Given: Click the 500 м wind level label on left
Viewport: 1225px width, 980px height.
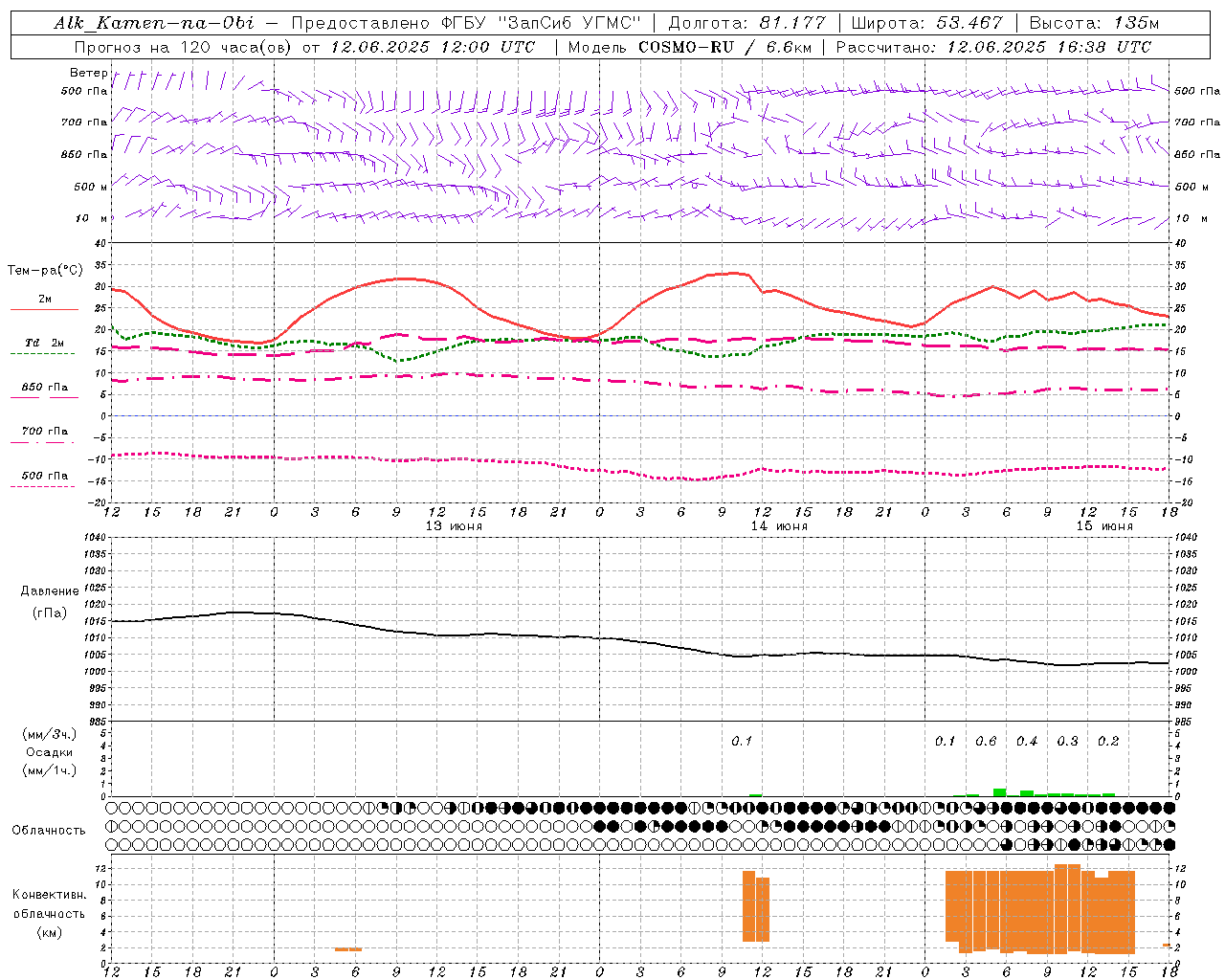Looking at the screenshot, I should tap(91, 187).
